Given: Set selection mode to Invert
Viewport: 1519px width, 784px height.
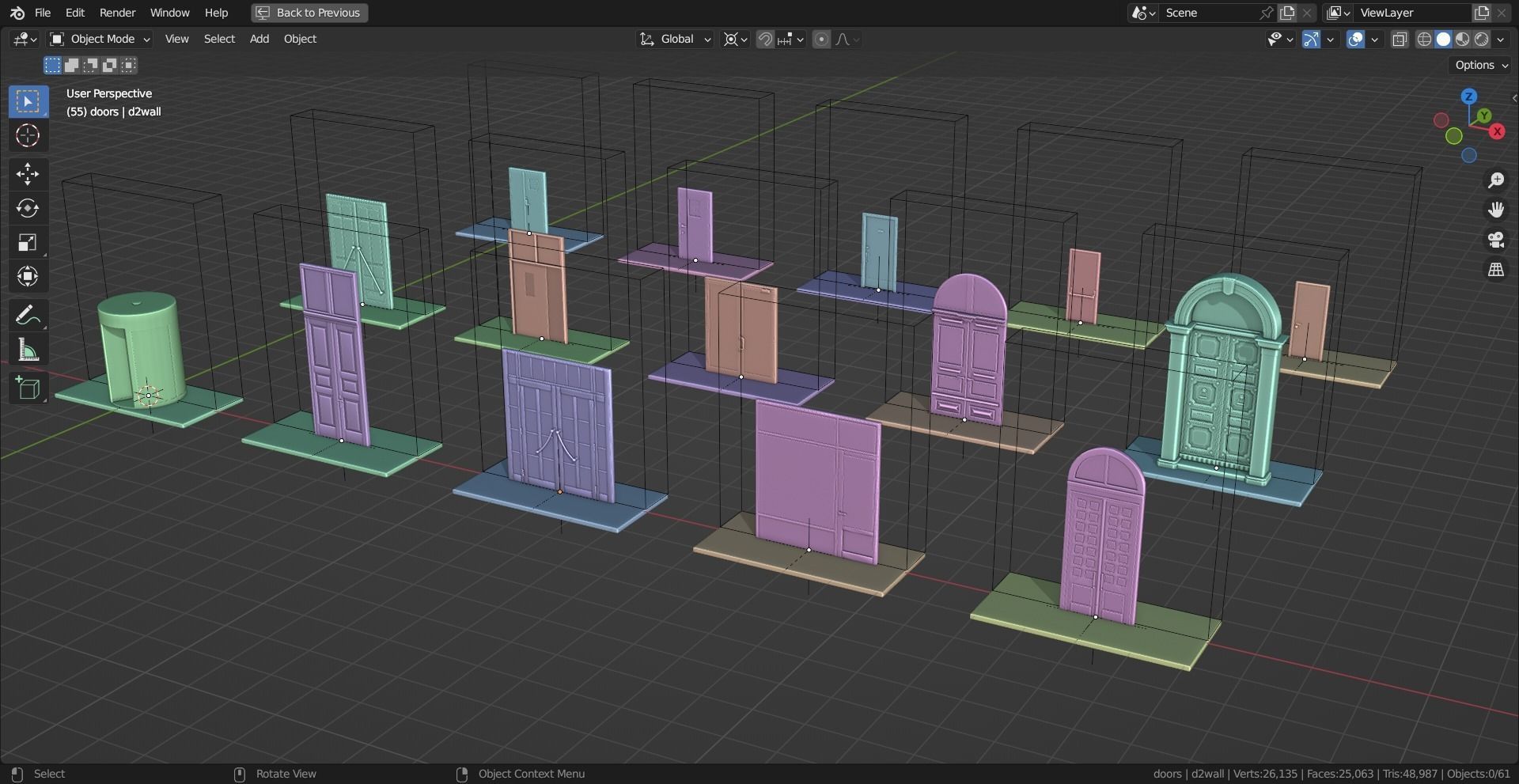Looking at the screenshot, I should pos(110,65).
